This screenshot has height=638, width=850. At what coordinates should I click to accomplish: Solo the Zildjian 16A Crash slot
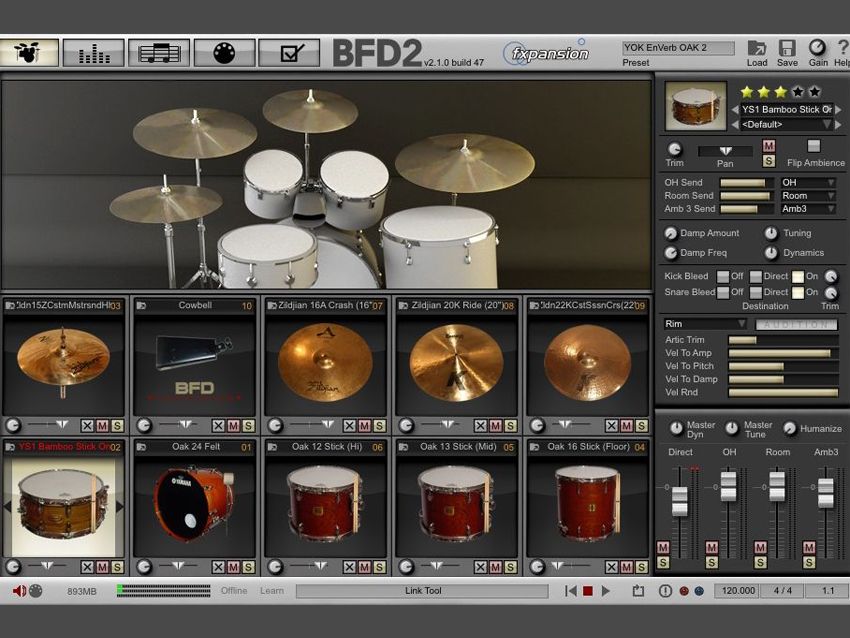379,426
